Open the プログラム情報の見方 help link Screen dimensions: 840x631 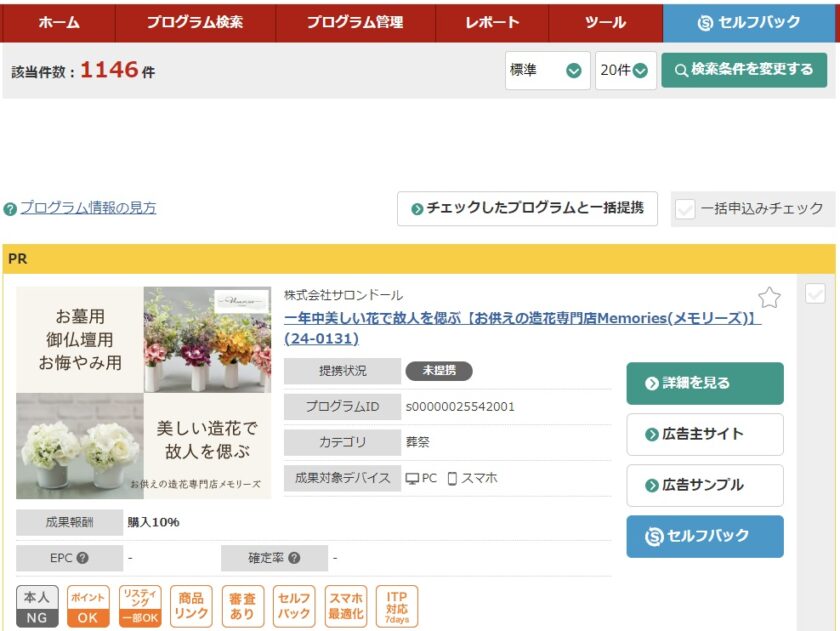pyautogui.click(x=88, y=208)
